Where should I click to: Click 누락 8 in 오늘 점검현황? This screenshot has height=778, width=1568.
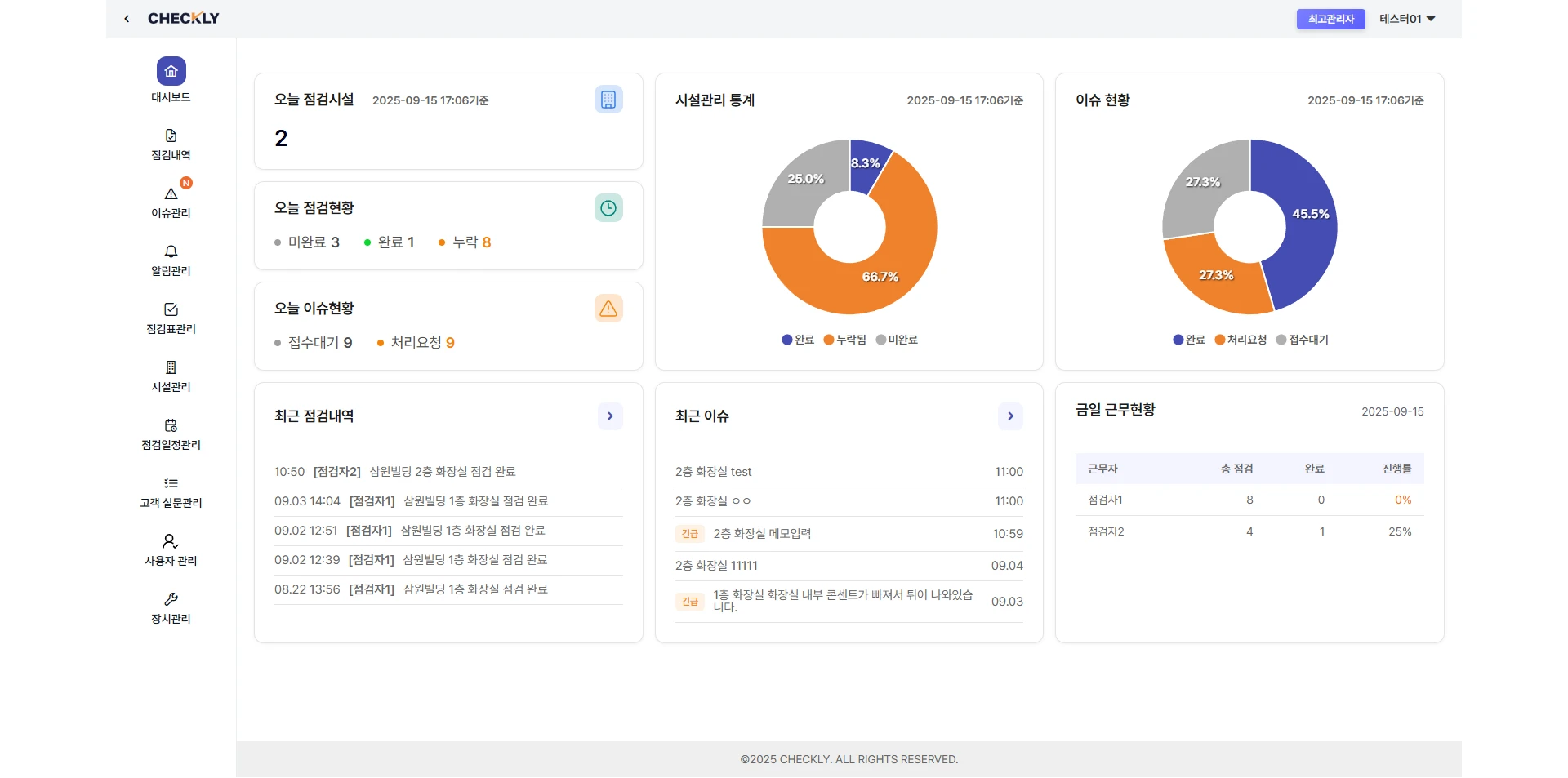pyautogui.click(x=465, y=242)
